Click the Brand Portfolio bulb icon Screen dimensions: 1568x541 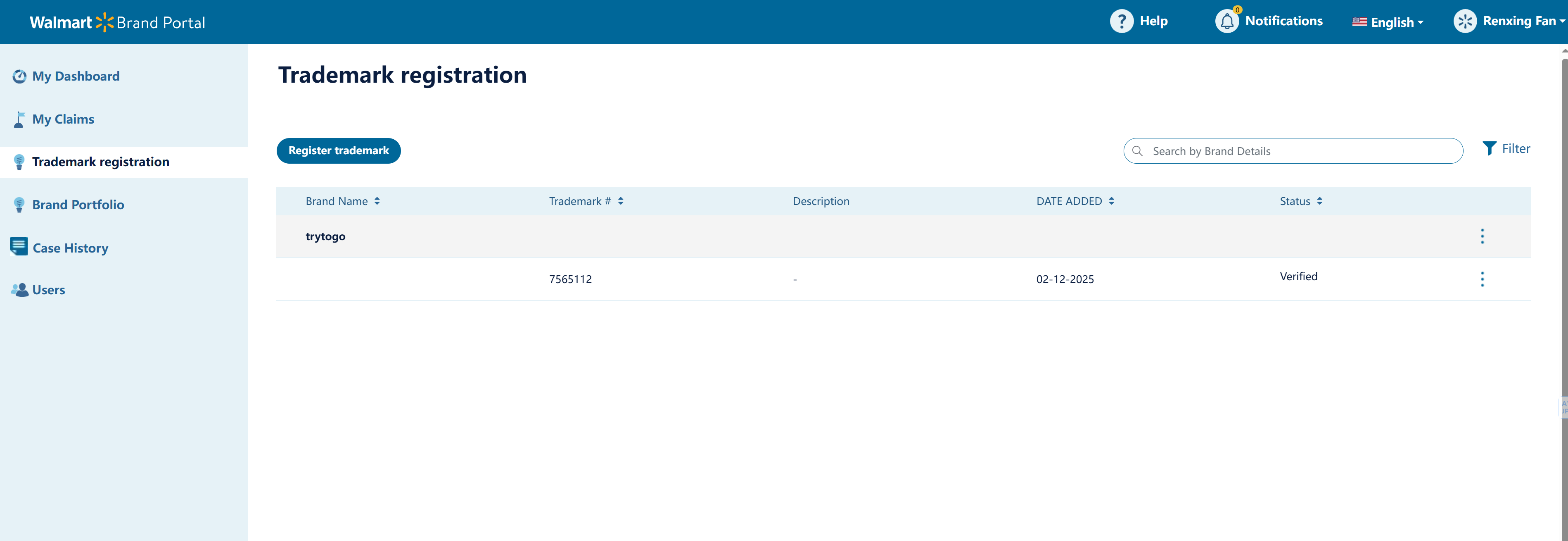pos(19,205)
